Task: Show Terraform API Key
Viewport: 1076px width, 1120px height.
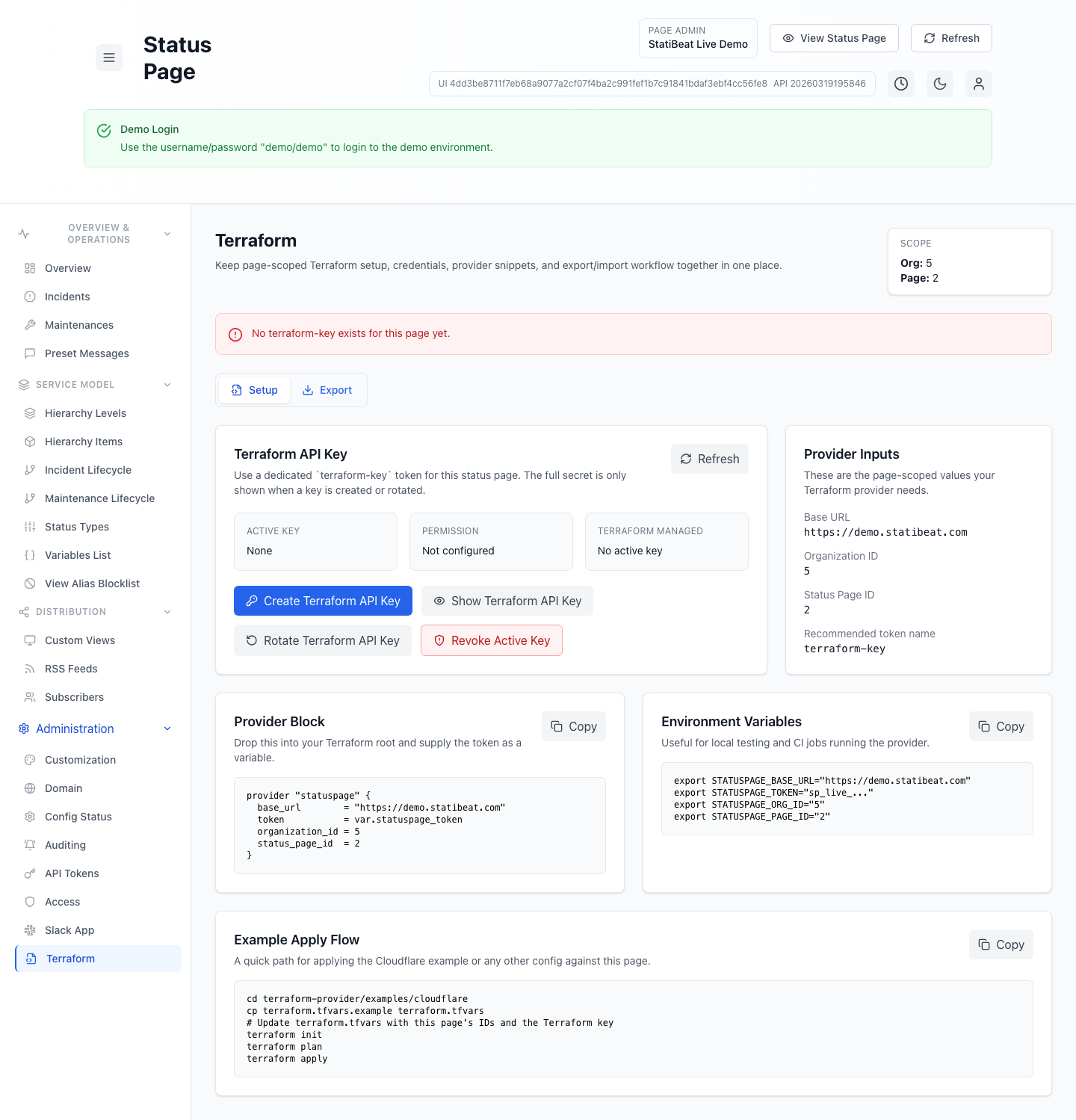Action: 507,601
